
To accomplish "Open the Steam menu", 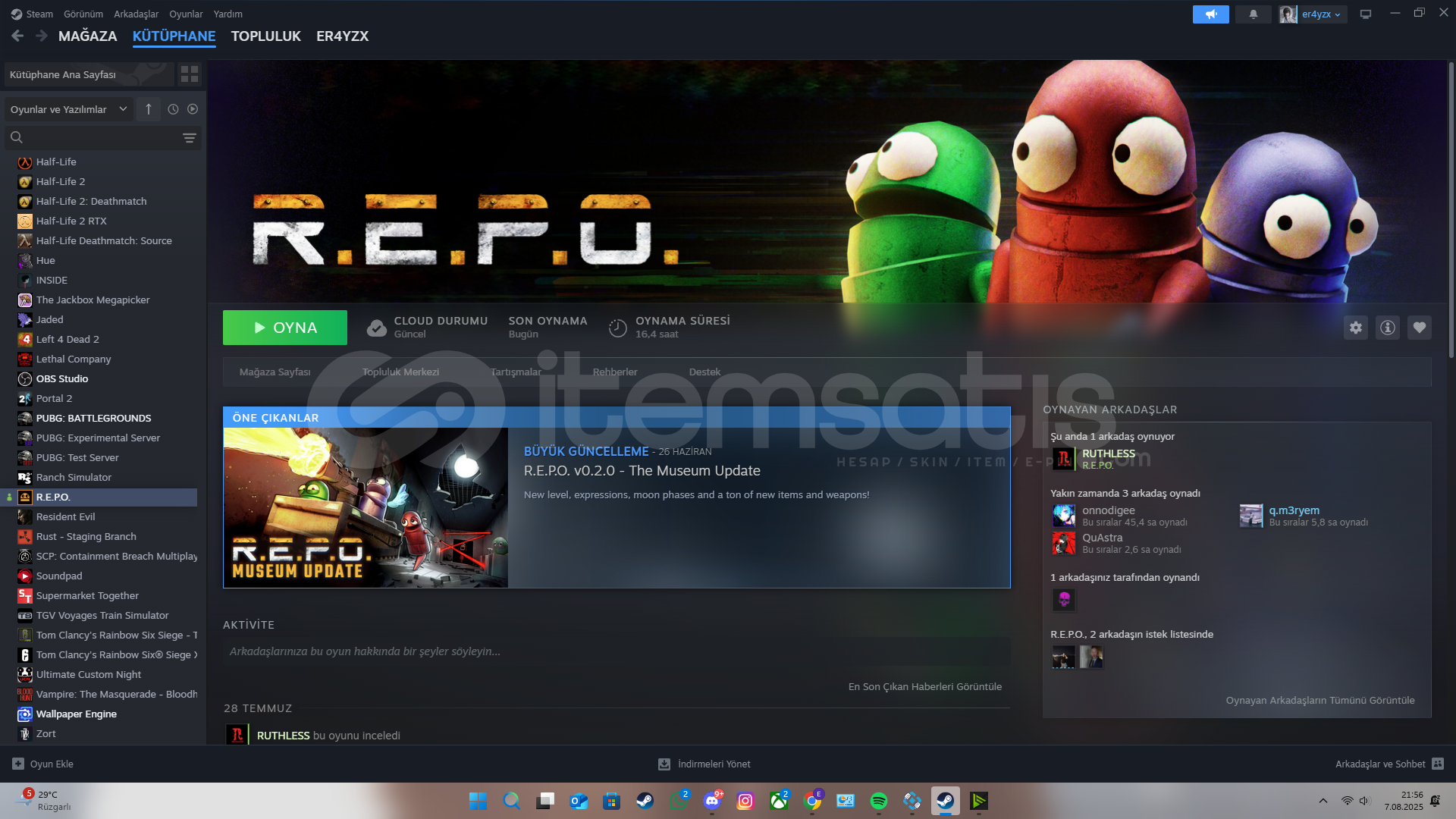I will tap(33, 14).
